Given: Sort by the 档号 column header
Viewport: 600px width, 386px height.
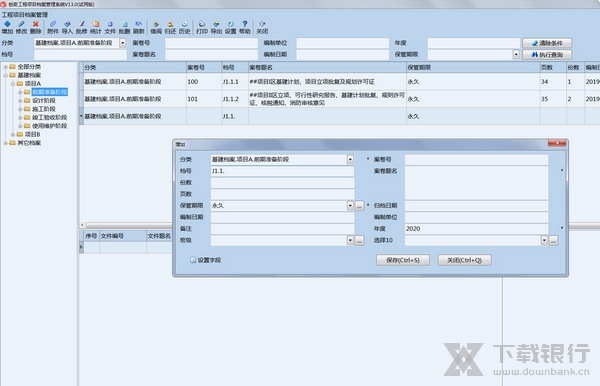Looking at the screenshot, I should (x=235, y=68).
